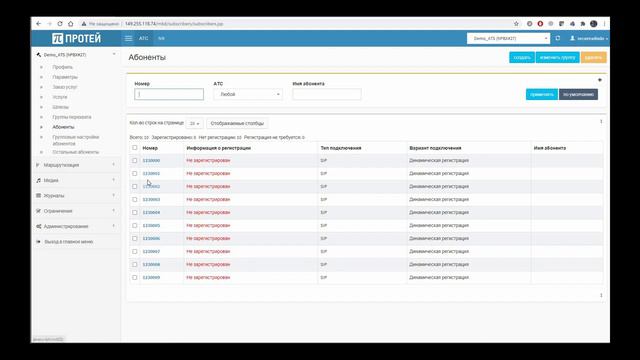Expand the Маршрутизация section
The width and height of the screenshot is (640, 360).
coord(114,165)
